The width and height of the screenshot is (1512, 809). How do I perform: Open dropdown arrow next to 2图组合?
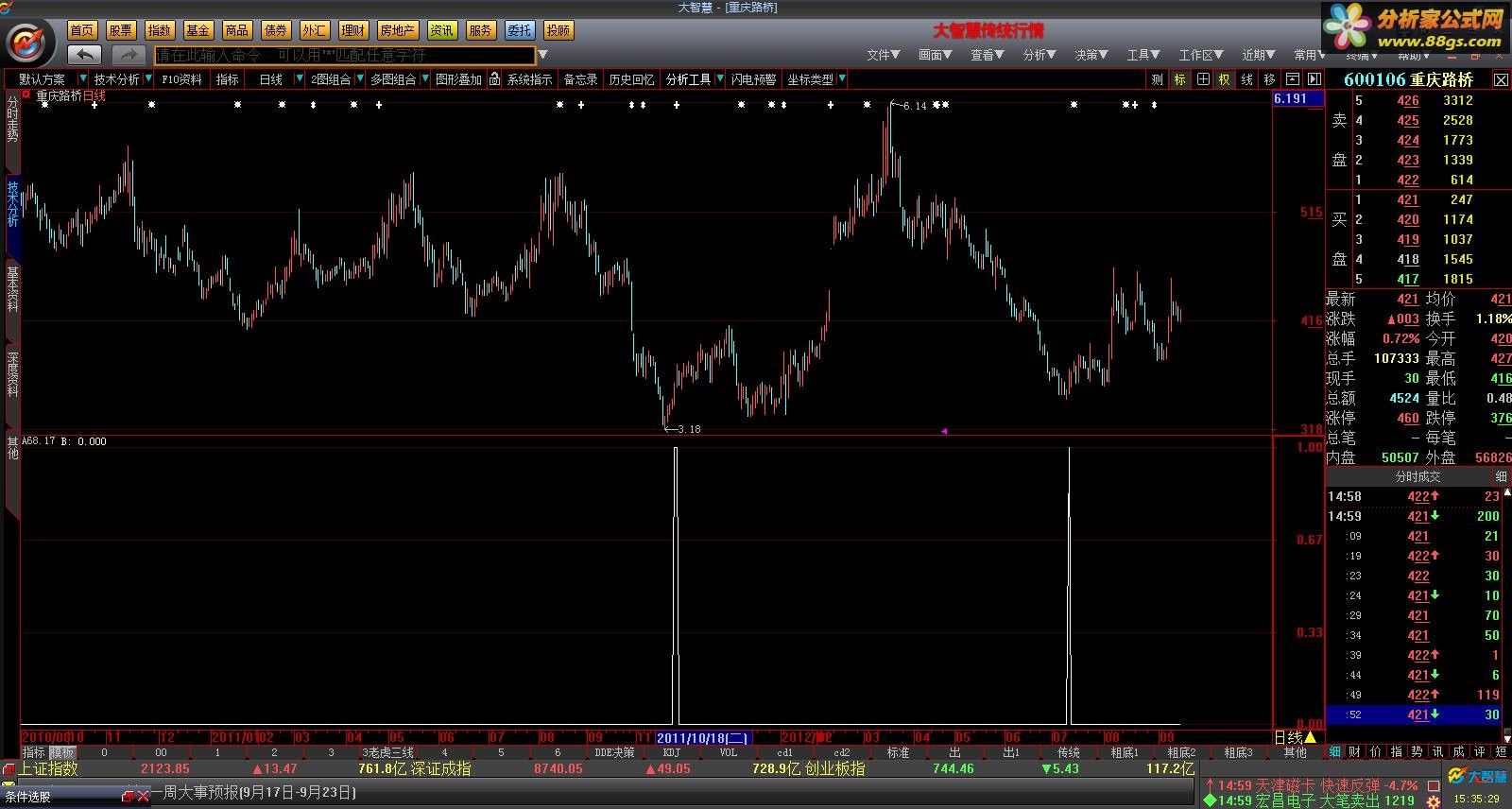[x=359, y=79]
